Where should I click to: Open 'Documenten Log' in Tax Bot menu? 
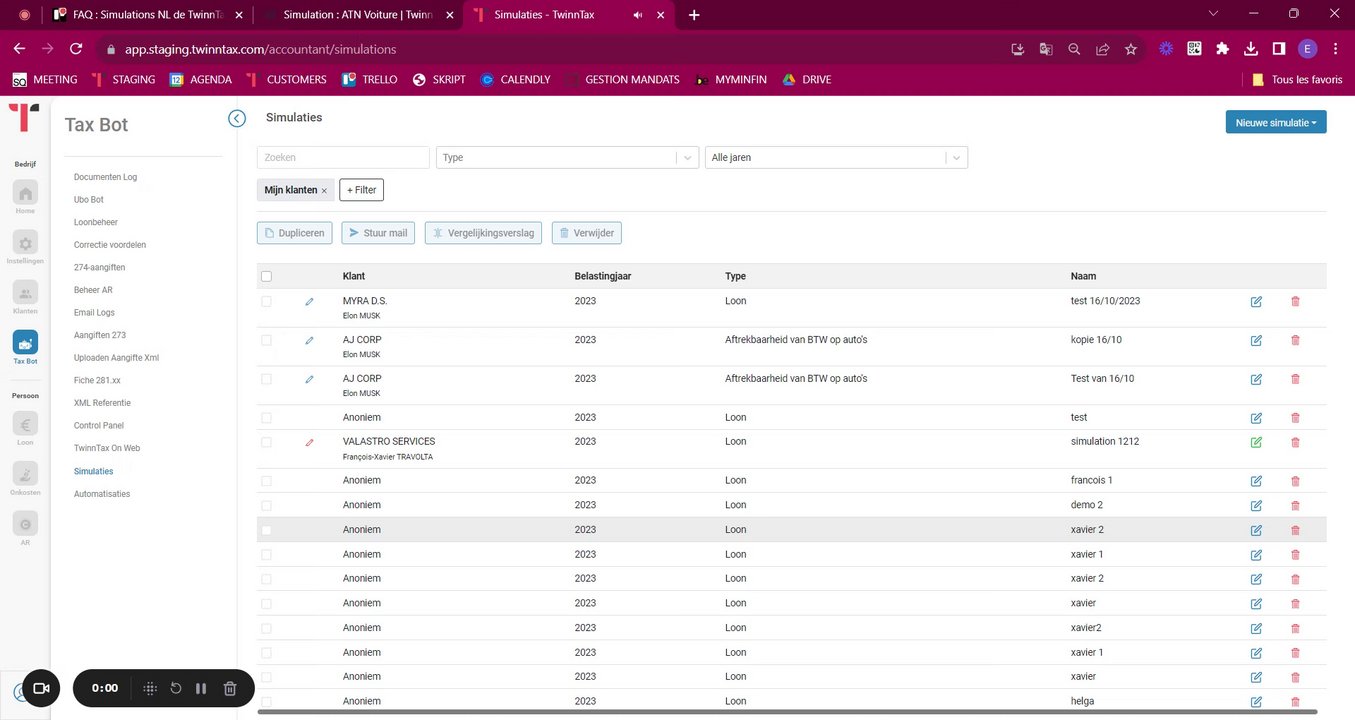[x=105, y=177]
